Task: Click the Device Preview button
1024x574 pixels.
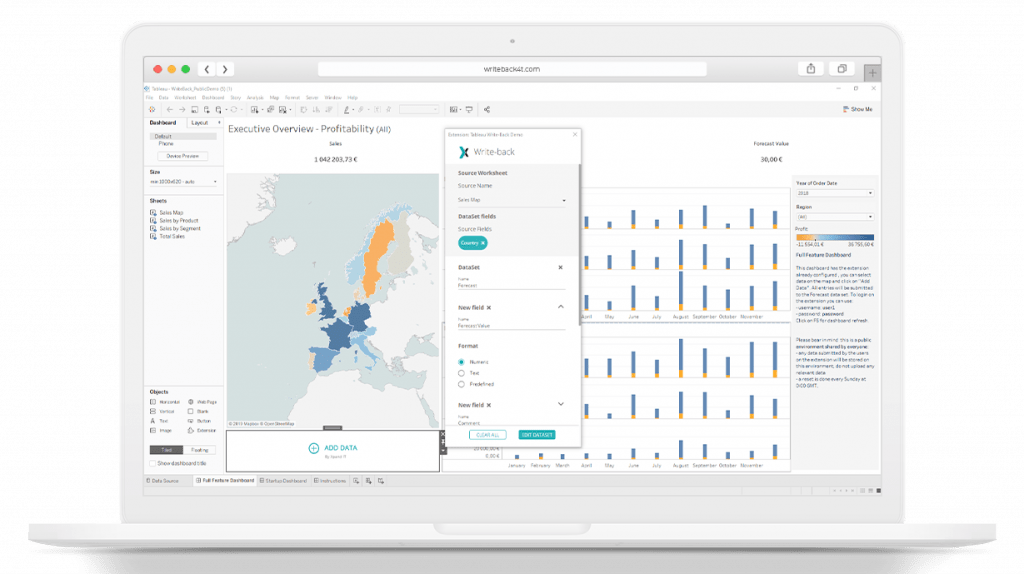Action: coord(183,156)
